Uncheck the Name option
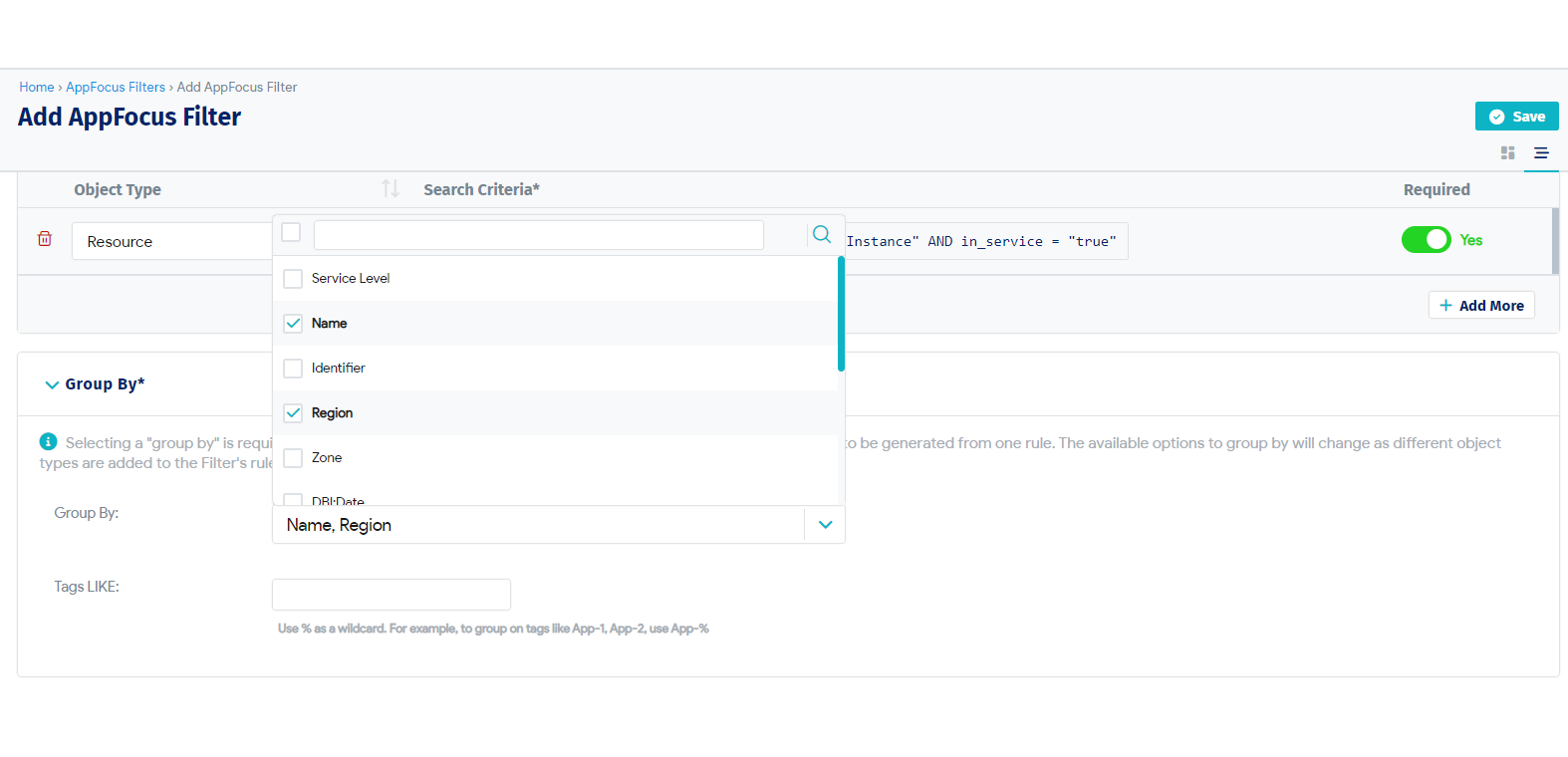The height and width of the screenshot is (757, 1568). point(293,324)
